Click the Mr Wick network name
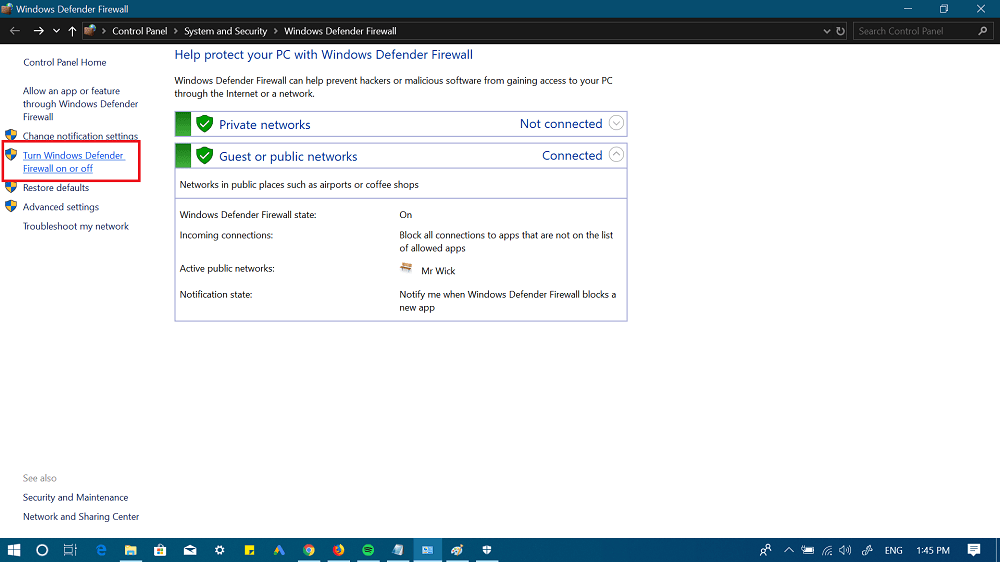 438,271
